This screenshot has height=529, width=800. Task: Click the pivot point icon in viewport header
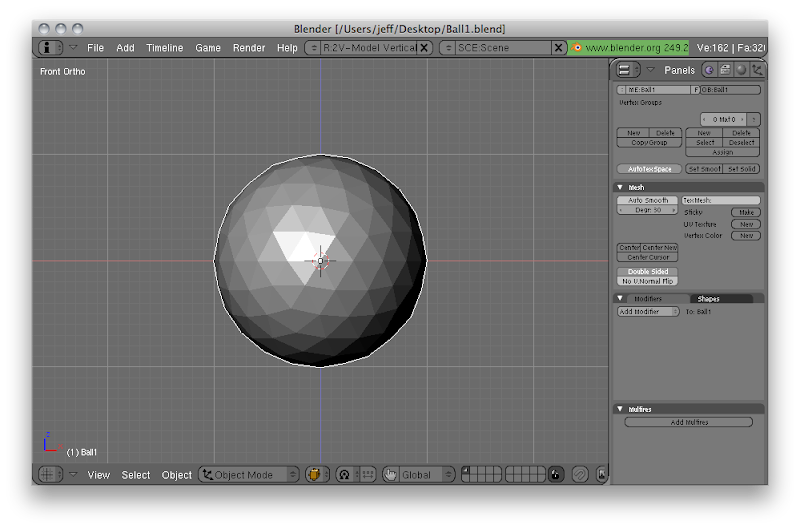pyautogui.click(x=346, y=475)
